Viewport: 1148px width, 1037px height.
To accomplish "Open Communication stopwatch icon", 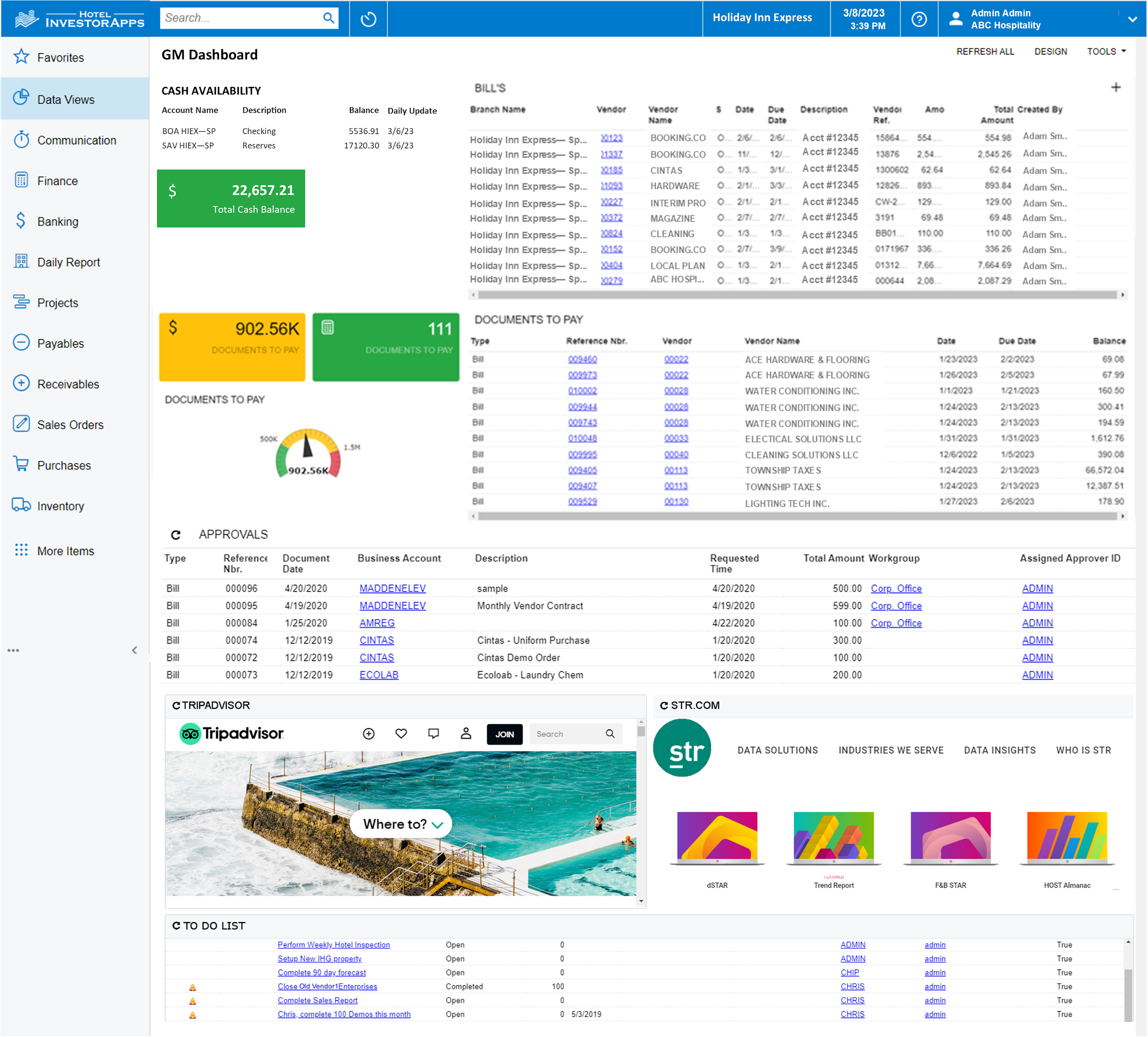I will (21, 140).
